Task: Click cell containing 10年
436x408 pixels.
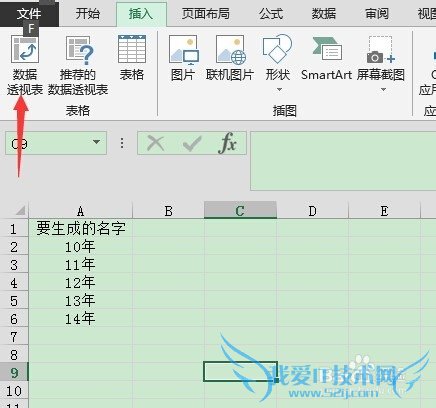Action: tap(81, 247)
